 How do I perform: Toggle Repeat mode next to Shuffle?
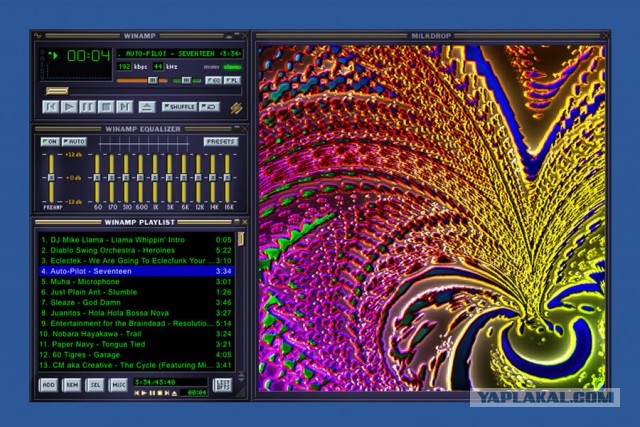click(209, 107)
